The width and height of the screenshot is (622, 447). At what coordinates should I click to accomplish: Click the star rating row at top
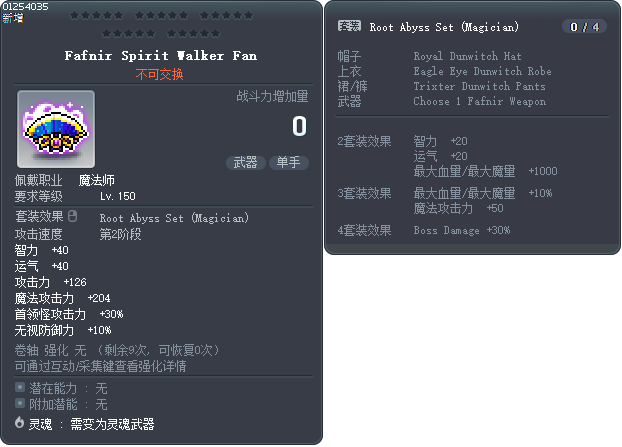[x=160, y=24]
